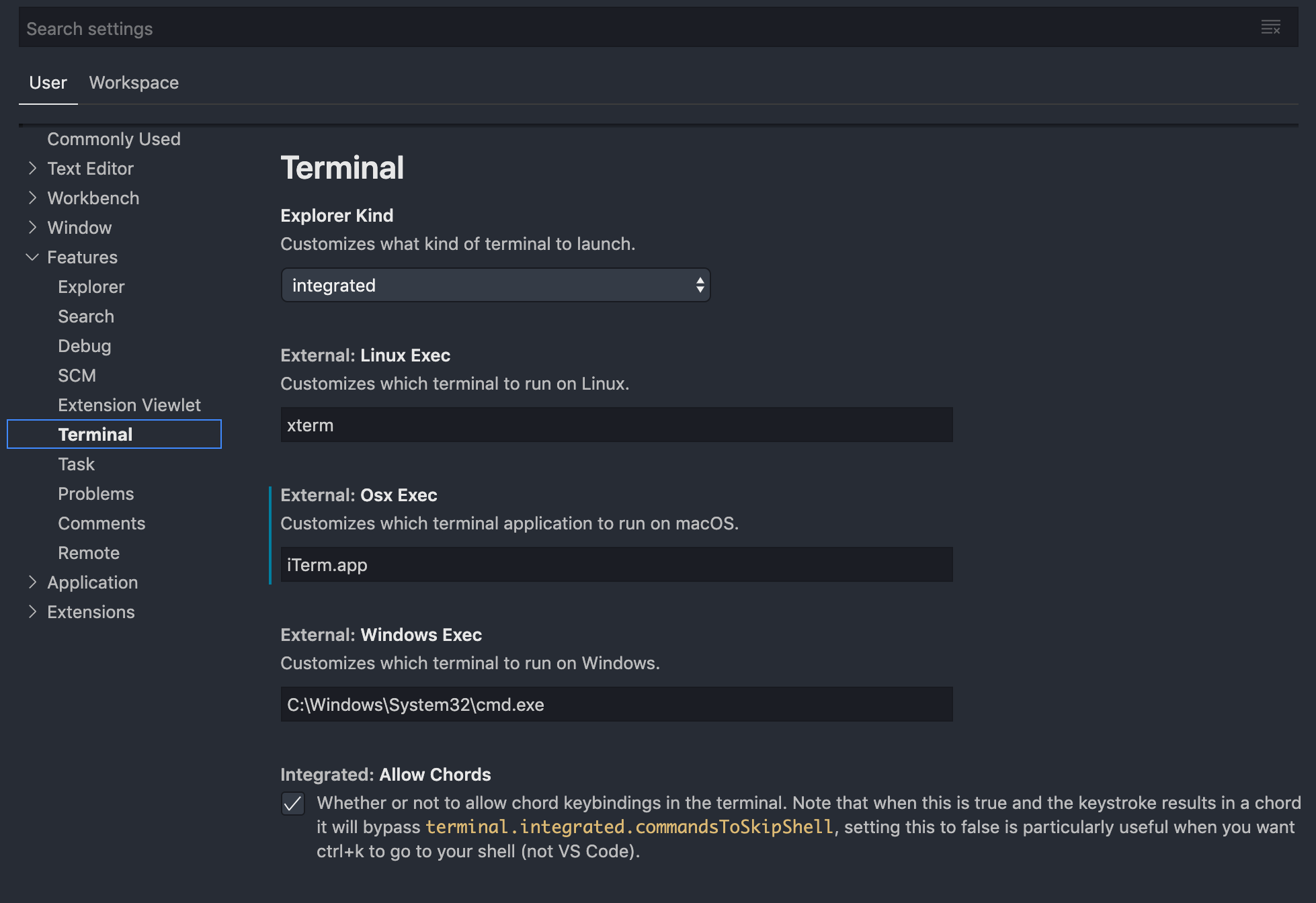Click the terminal.integrated.commandsToSkipShell setting link
The image size is (1316, 903).
(x=629, y=827)
